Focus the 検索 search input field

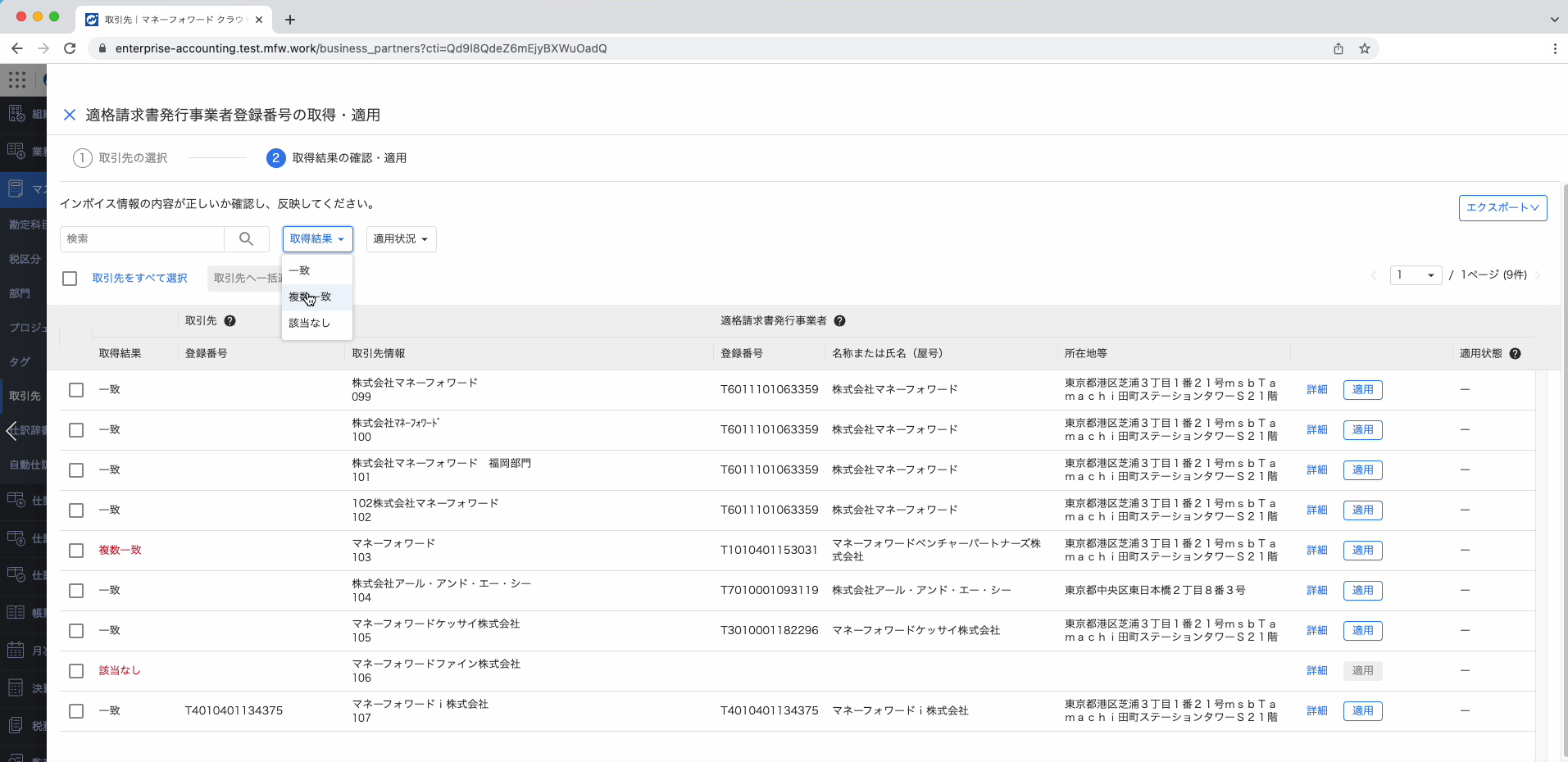coord(142,238)
